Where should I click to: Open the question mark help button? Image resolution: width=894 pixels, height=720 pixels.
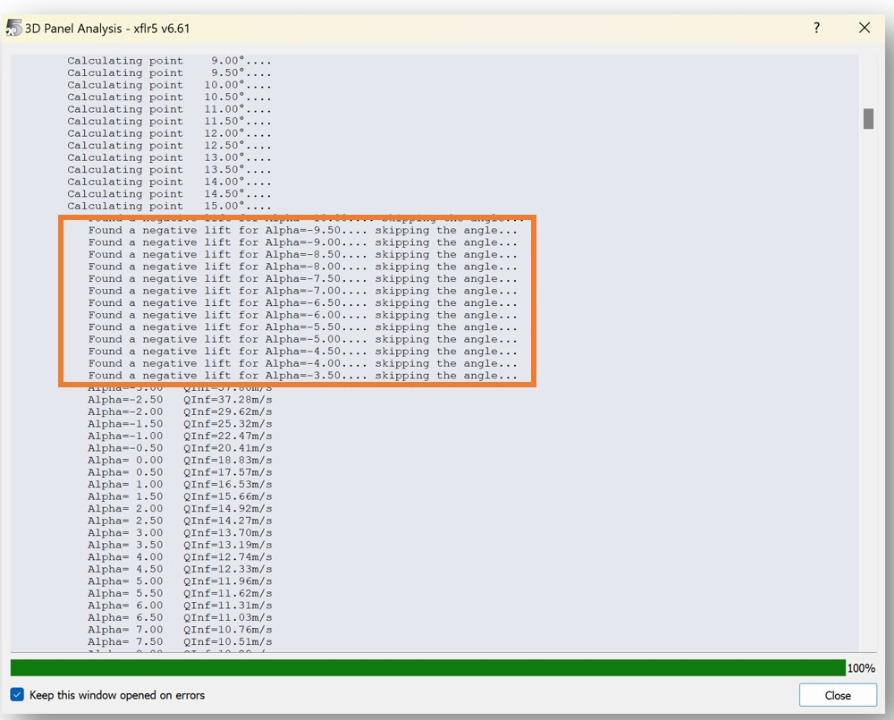(x=817, y=28)
